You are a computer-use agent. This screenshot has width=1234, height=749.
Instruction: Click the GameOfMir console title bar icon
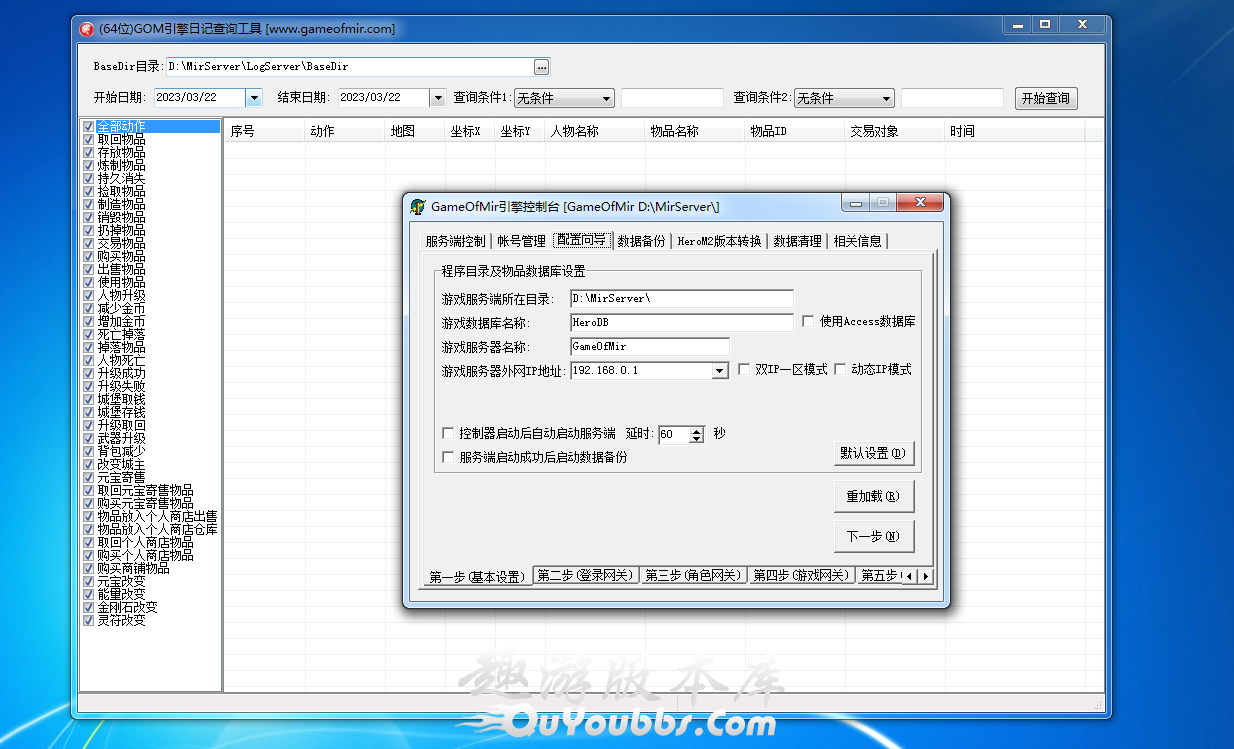419,207
